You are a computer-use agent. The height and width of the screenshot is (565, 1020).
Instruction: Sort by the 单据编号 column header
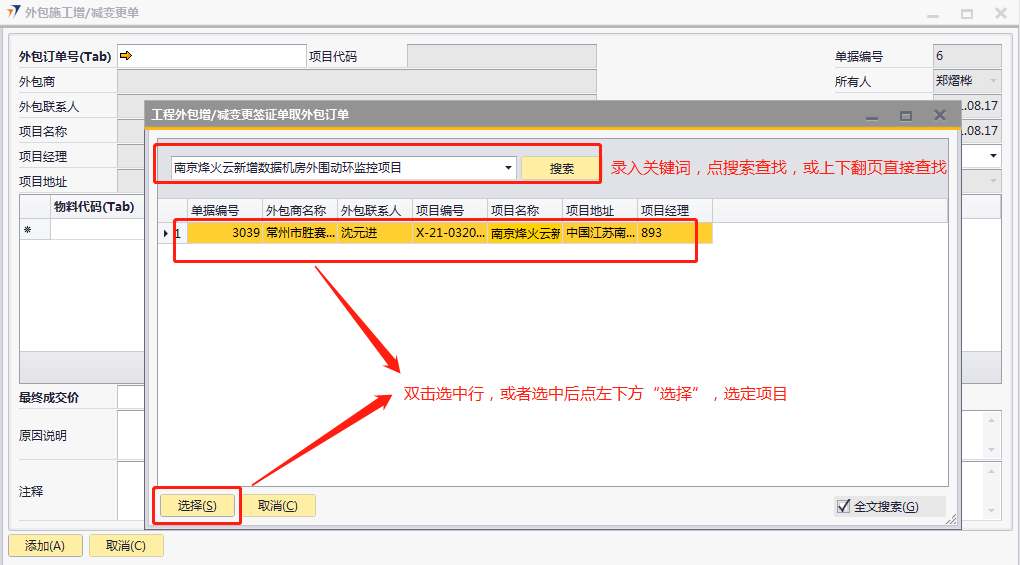[224, 210]
